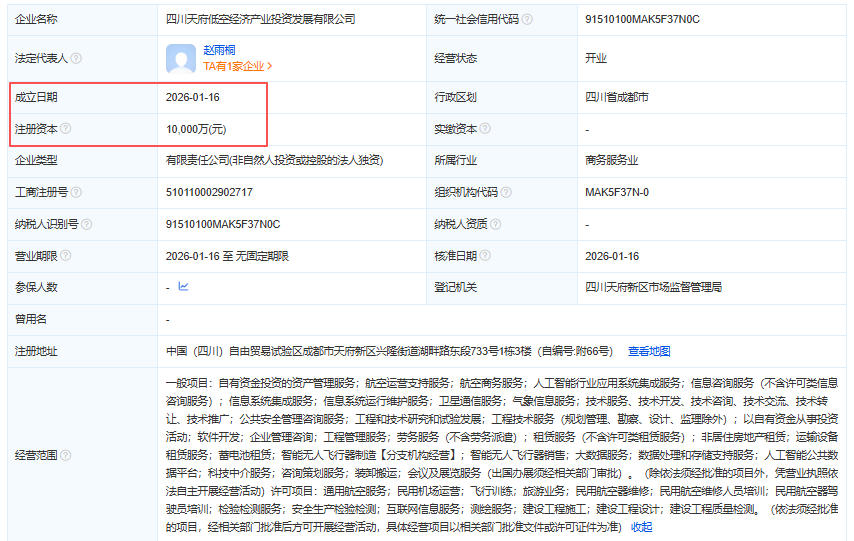The height and width of the screenshot is (541, 854).
Task: Click help icon next to 经营范围
Action: tap(65, 454)
